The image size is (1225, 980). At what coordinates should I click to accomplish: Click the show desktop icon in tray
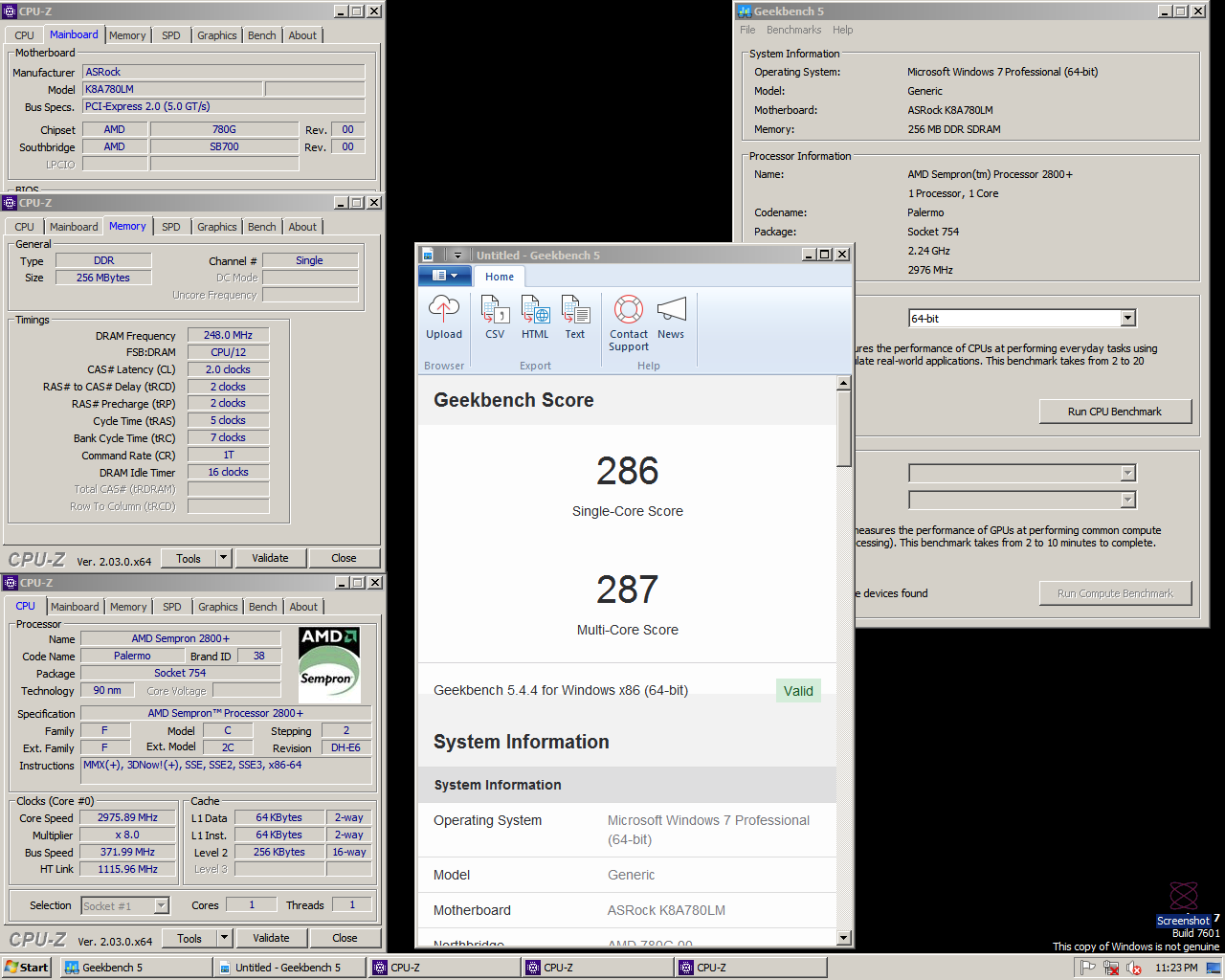pos(1214,968)
